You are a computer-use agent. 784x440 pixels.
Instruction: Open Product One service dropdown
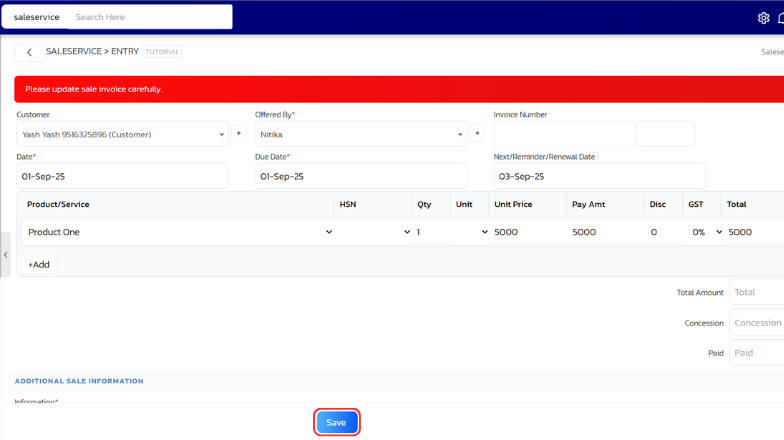(178, 232)
